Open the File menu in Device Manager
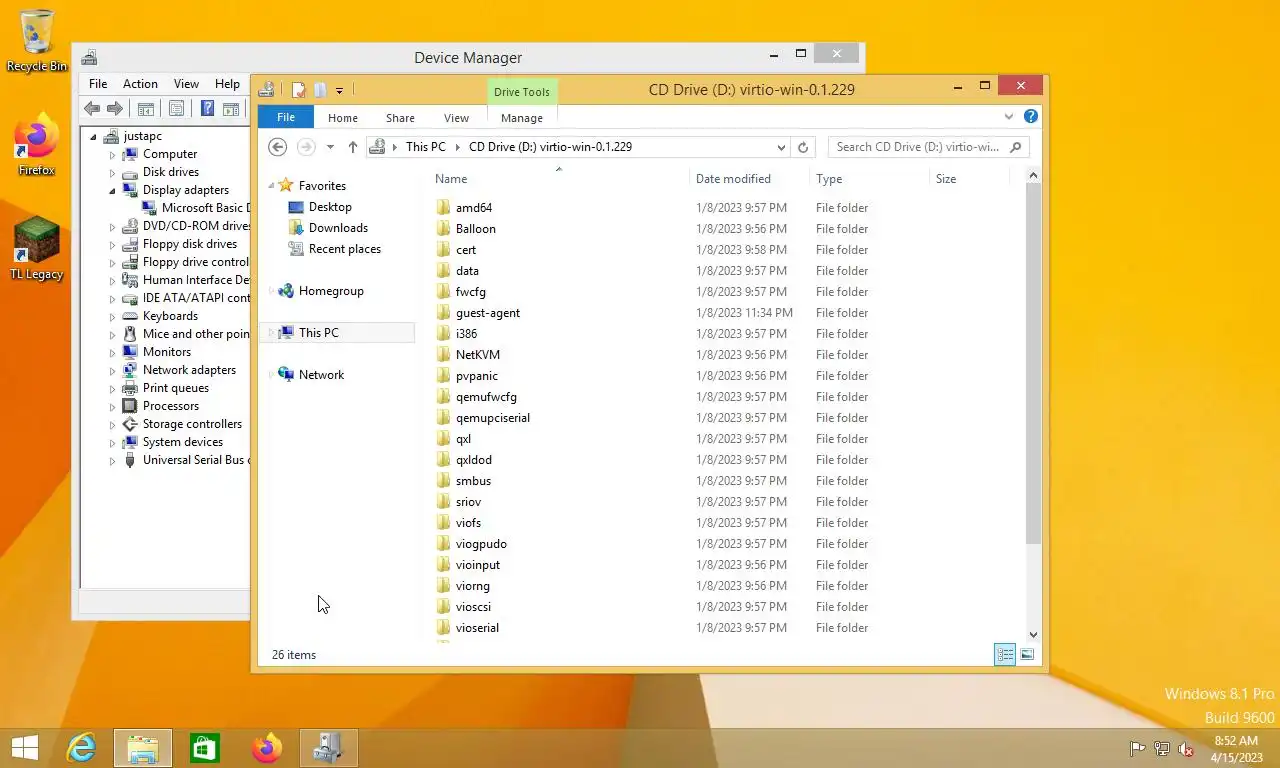 click(x=98, y=84)
